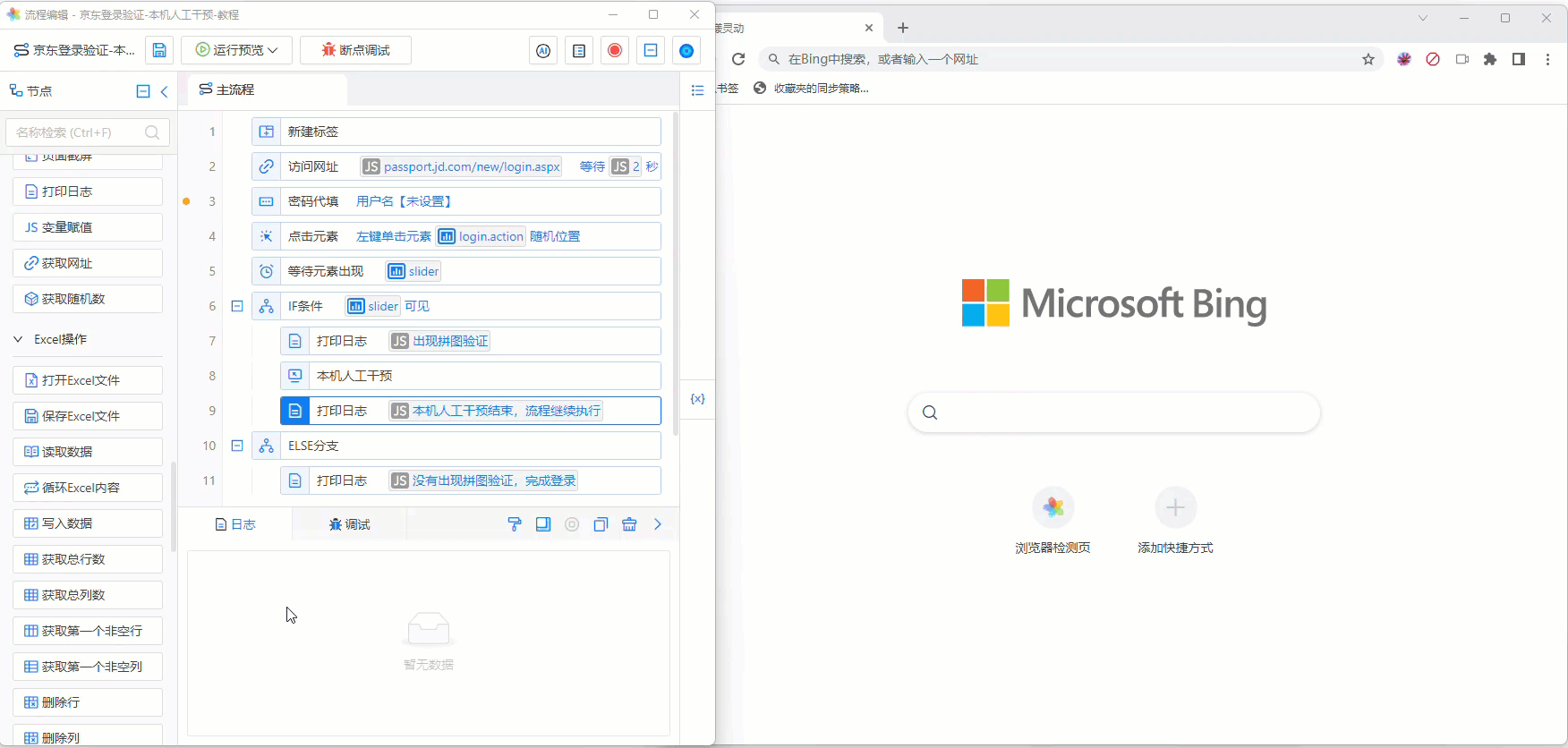Click 添加快捷方式 add shortcut button
Screen dimensions: 1568x748
1175,522
